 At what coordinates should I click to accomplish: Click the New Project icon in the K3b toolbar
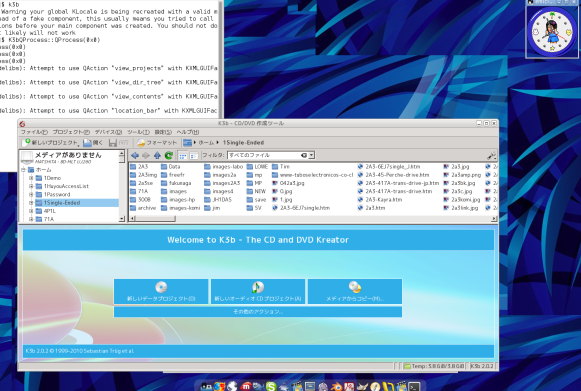pyautogui.click(x=27, y=142)
